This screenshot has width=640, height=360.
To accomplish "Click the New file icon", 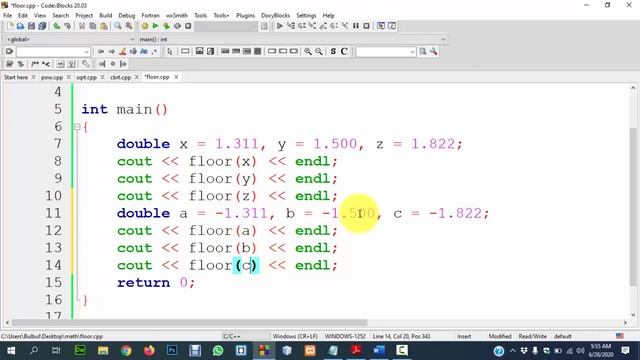I will [x=10, y=26].
